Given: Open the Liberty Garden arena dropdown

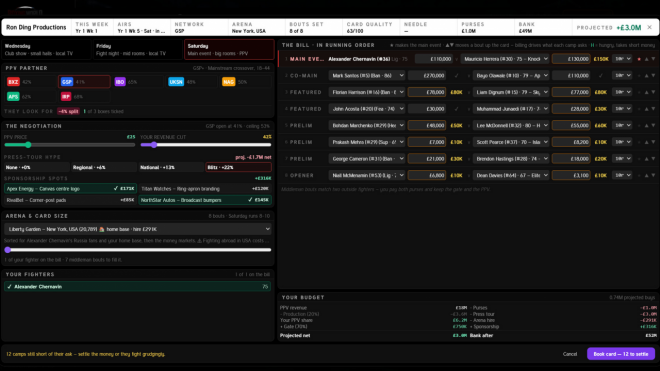Looking at the screenshot, I should [138, 229].
